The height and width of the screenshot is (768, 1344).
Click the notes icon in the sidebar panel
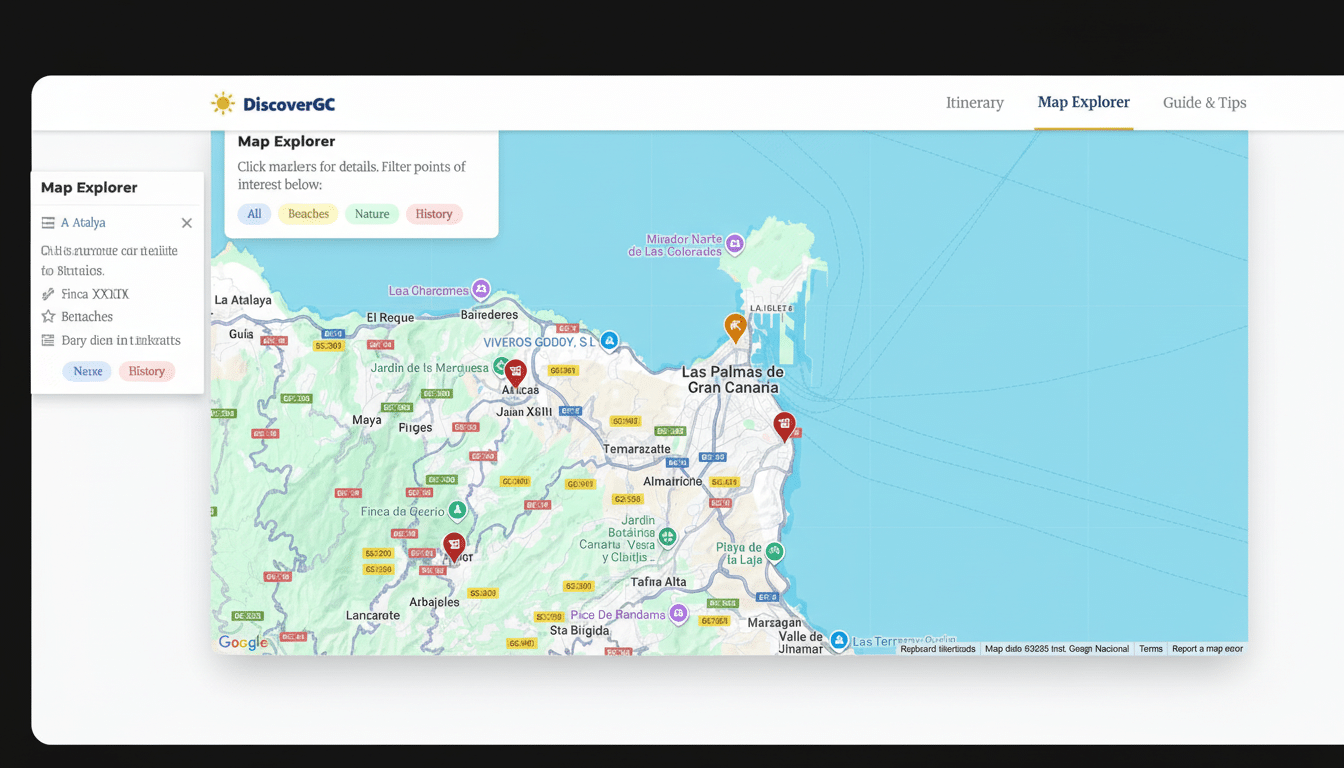47,340
